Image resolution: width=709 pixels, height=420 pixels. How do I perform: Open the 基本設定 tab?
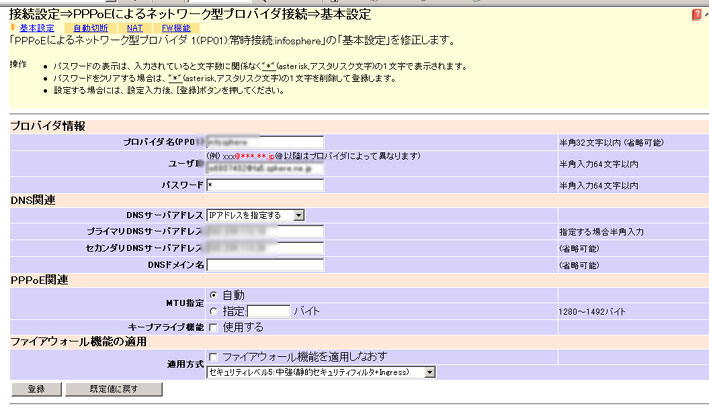tap(36, 28)
